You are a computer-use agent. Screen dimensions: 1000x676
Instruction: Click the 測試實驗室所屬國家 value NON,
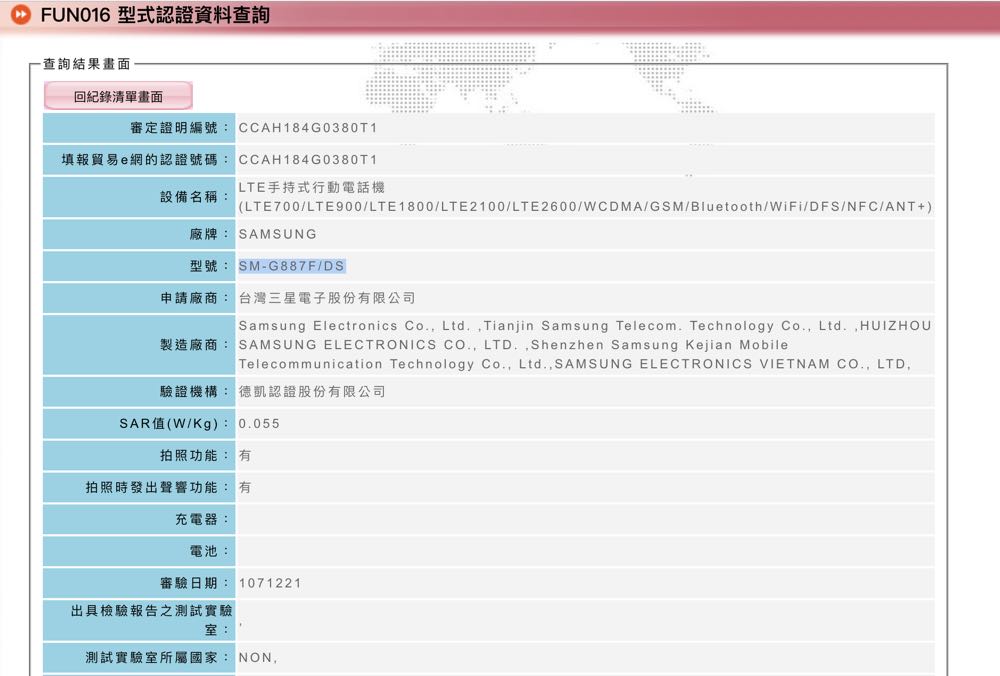pos(258,659)
